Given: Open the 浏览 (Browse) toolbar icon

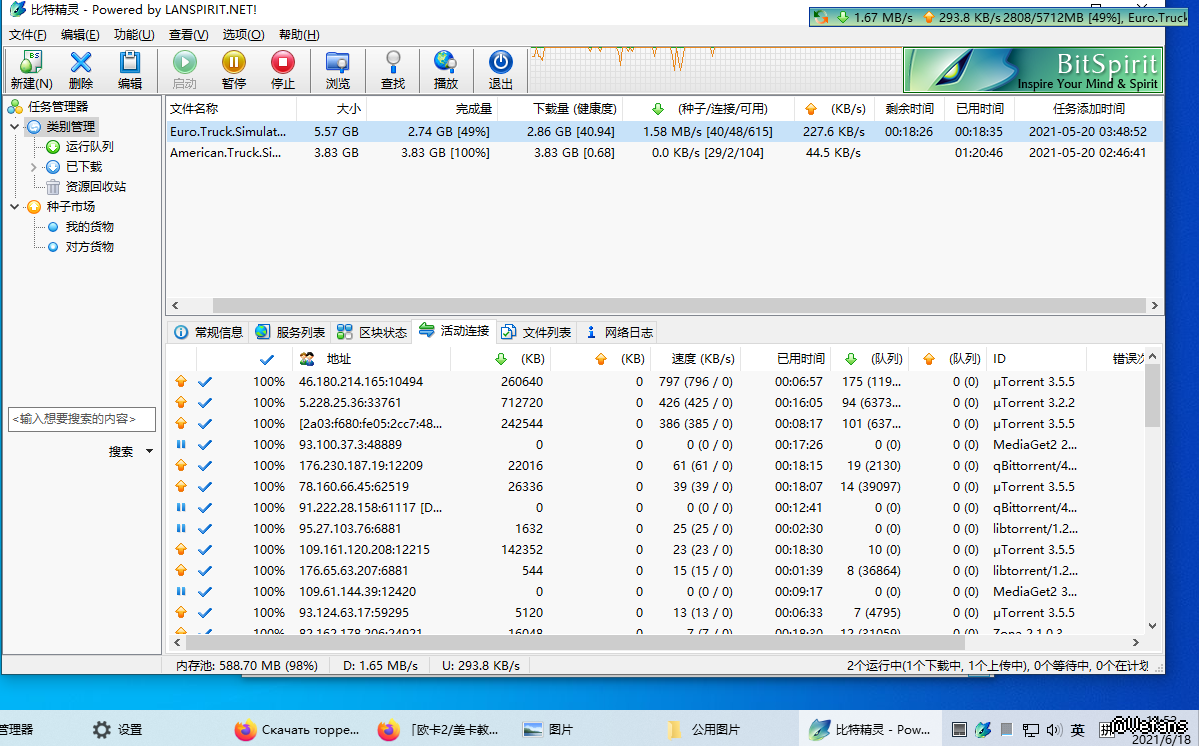Looking at the screenshot, I should click(x=338, y=64).
